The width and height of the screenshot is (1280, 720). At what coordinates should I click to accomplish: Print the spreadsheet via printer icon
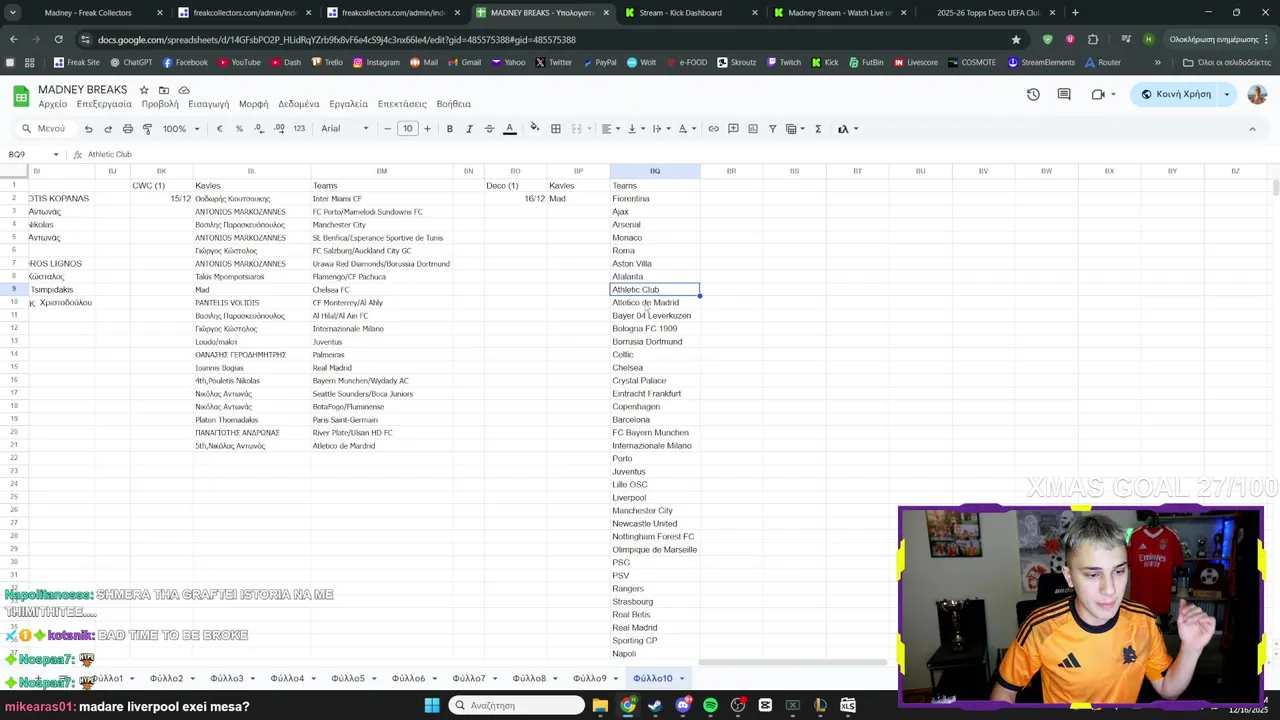click(x=128, y=129)
